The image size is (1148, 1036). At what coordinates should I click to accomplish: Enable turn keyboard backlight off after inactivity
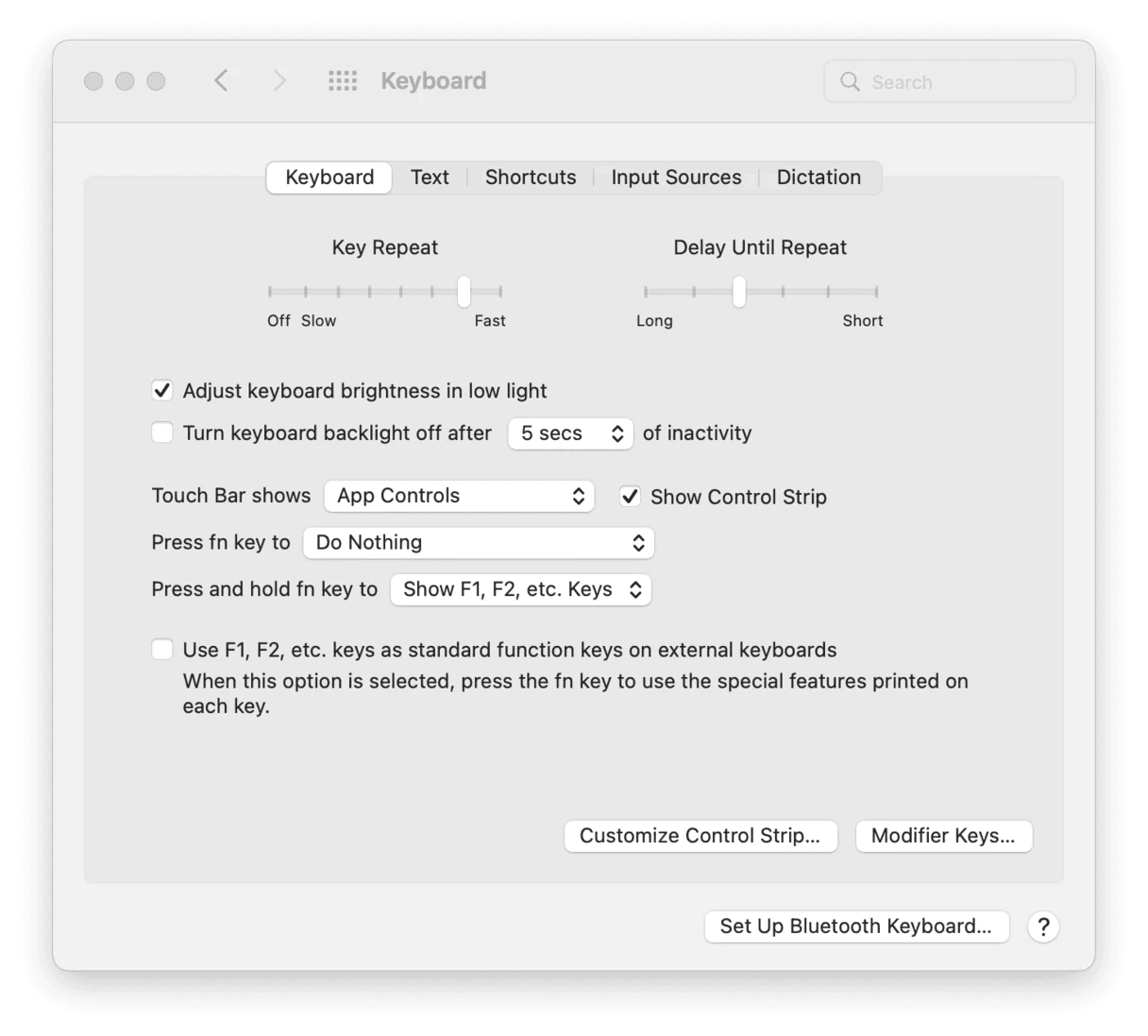pos(161,433)
